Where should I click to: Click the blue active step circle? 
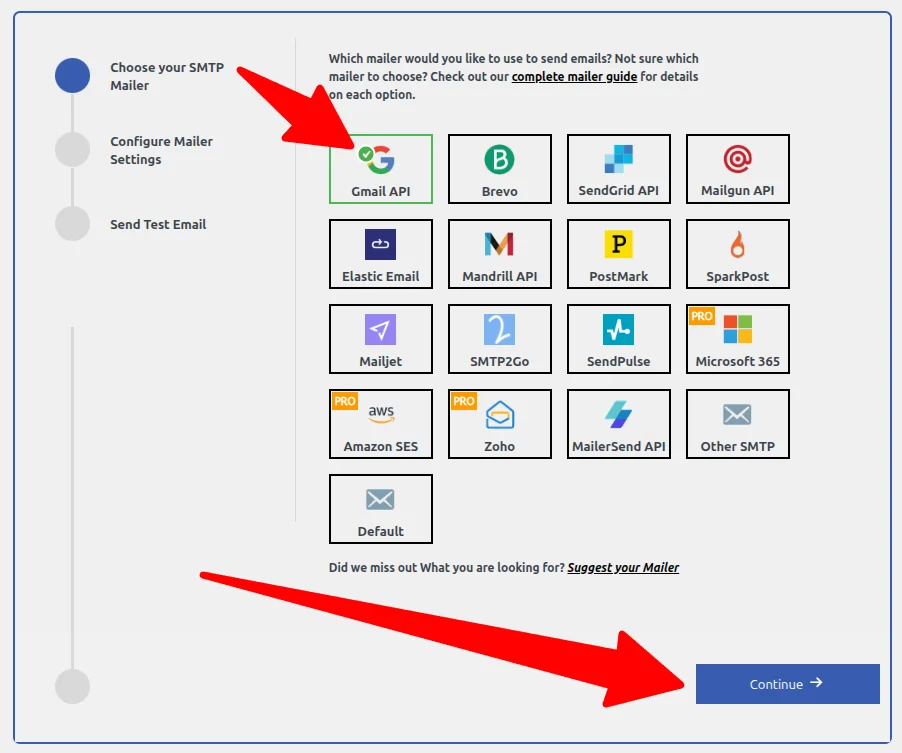(x=72, y=75)
